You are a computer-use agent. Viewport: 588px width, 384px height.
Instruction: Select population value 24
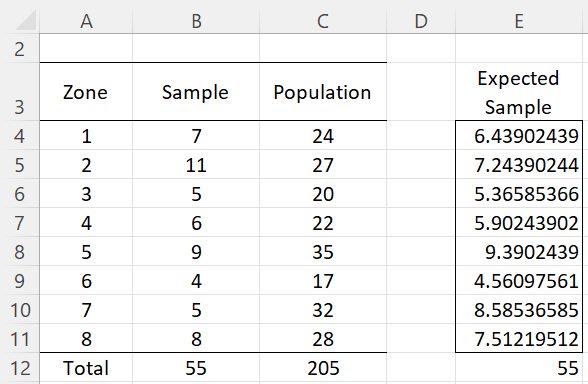tap(322, 135)
